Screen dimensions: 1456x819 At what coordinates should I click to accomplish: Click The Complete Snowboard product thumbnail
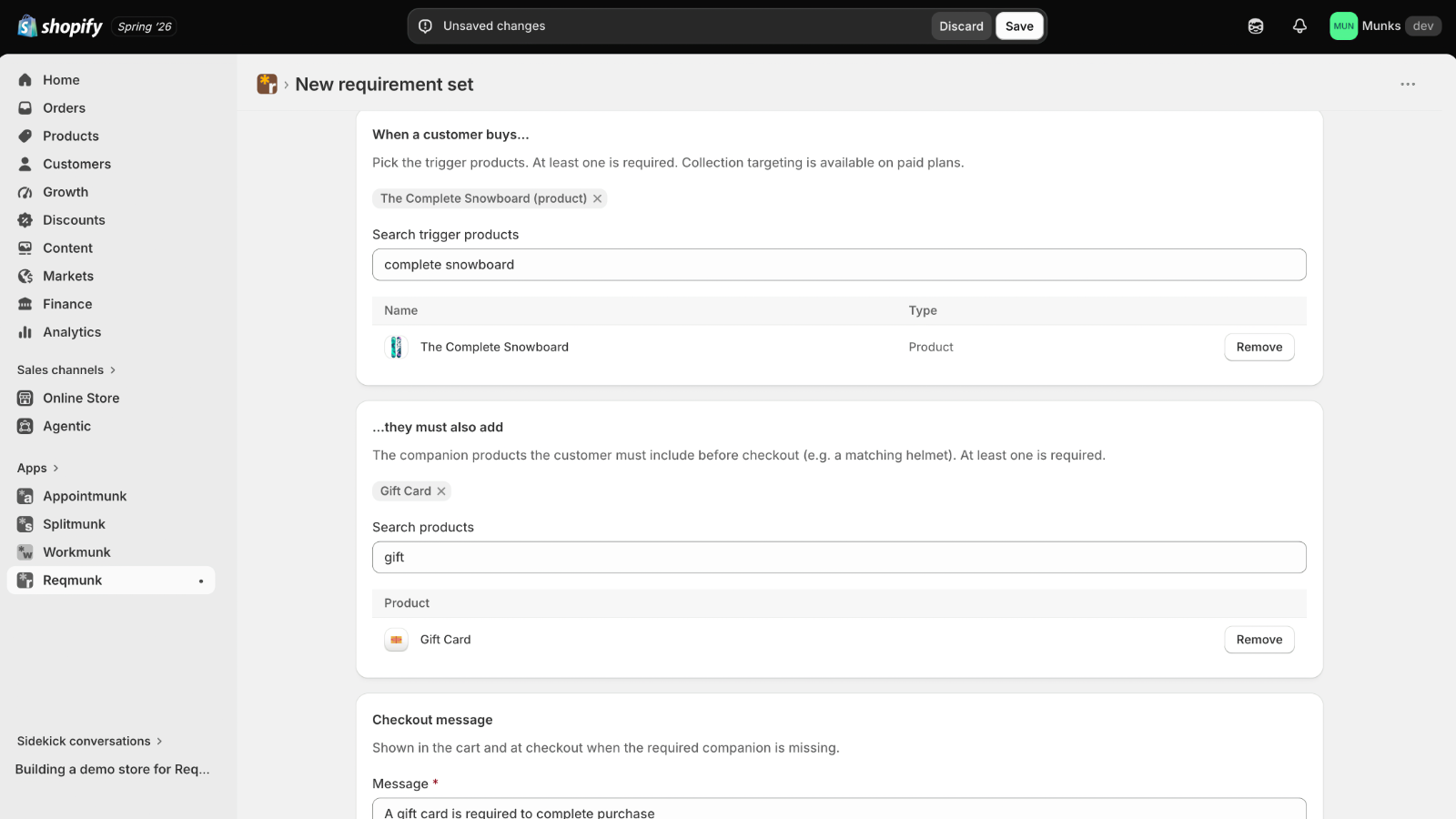point(396,348)
